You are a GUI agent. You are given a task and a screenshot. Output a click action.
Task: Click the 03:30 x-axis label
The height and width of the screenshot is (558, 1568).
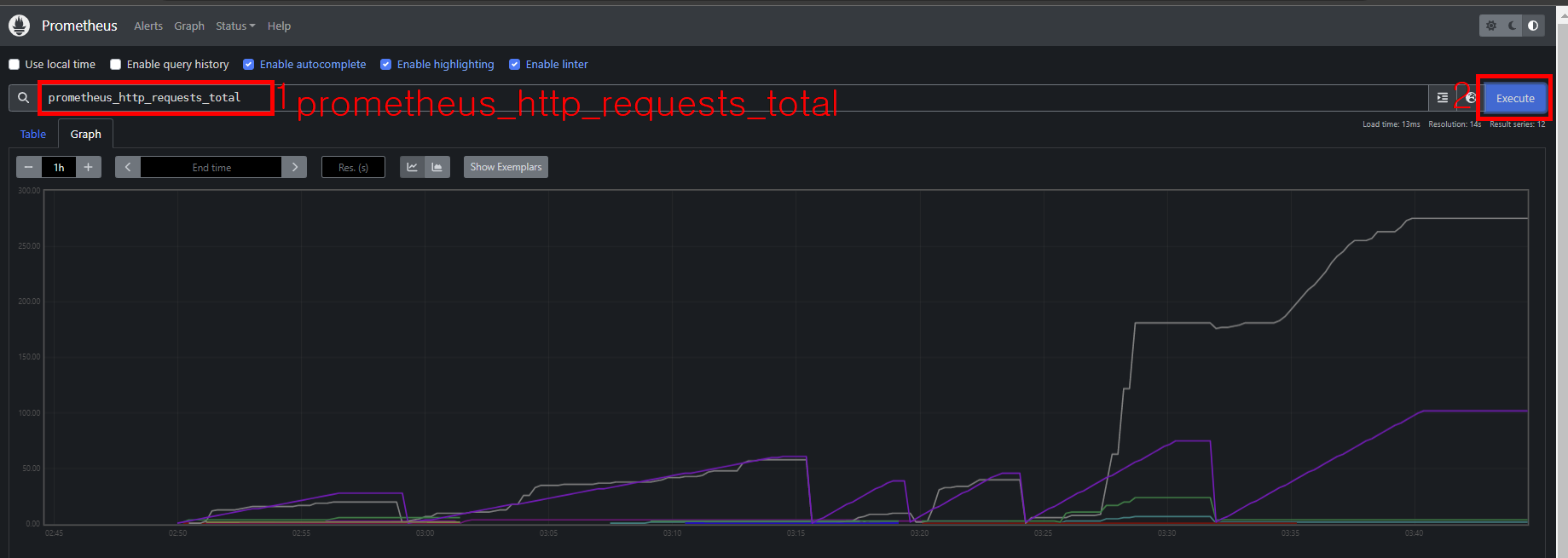pos(1166,533)
